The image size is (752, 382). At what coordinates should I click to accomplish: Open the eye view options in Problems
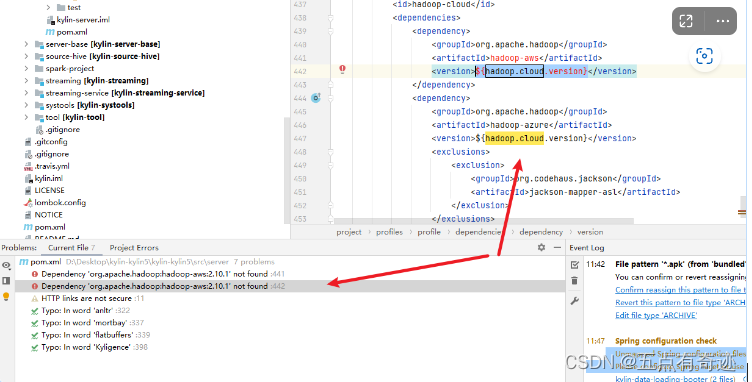(6, 265)
